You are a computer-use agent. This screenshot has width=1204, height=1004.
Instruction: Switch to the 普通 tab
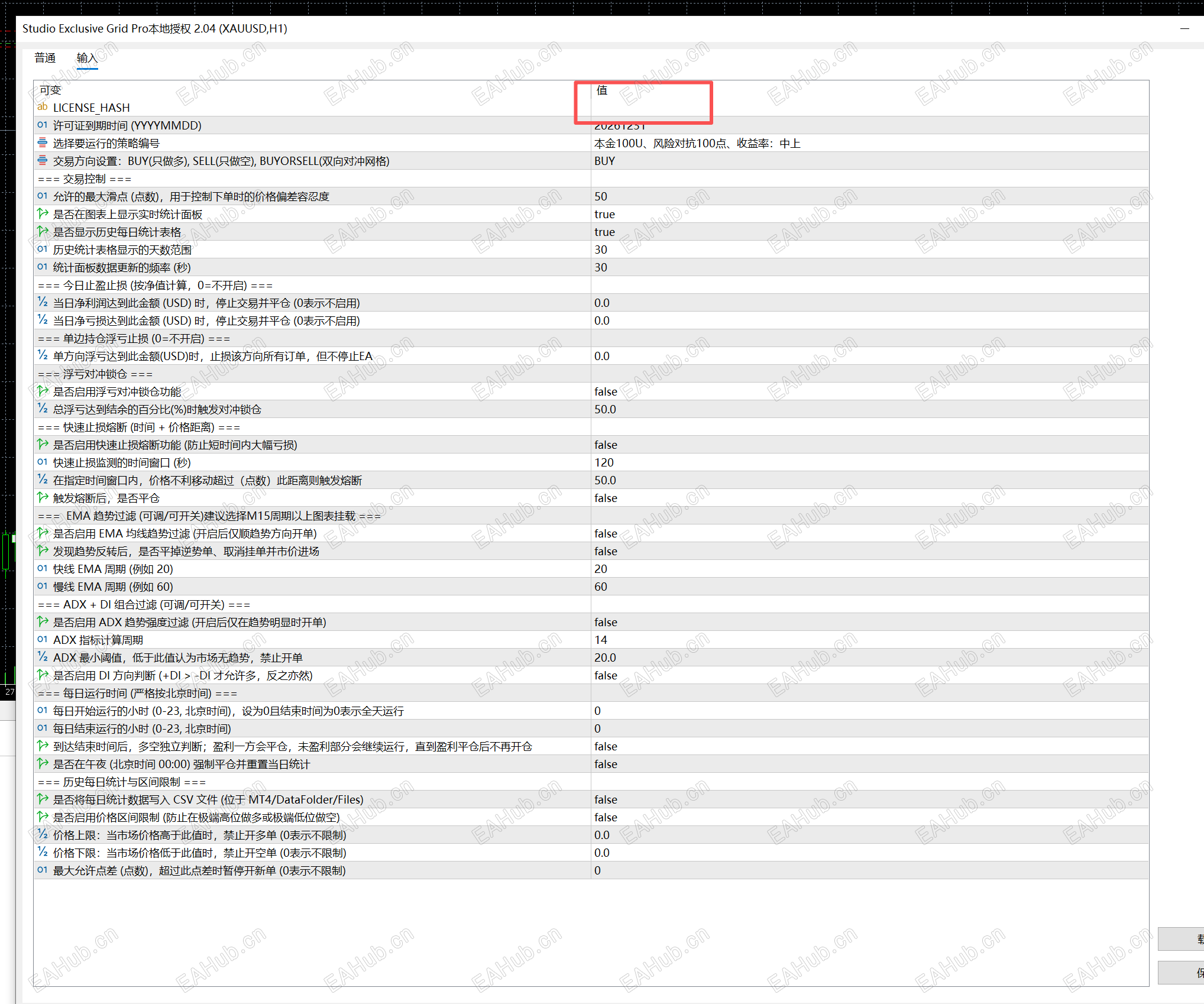(x=45, y=58)
